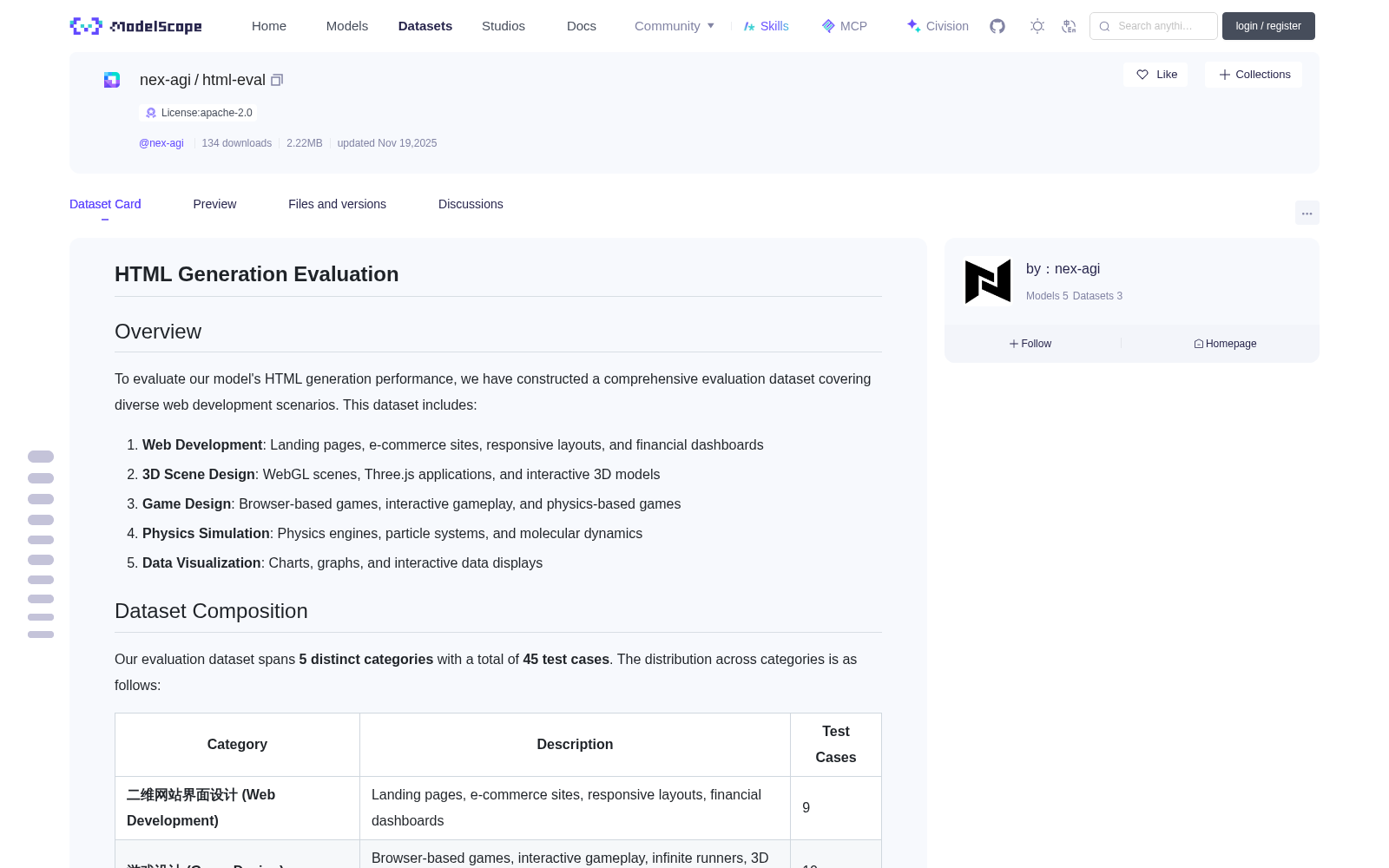This screenshot has height=868, width=1389.
Task: Copy dataset name nex-agi/html-eval icon
Action: pos(277,80)
